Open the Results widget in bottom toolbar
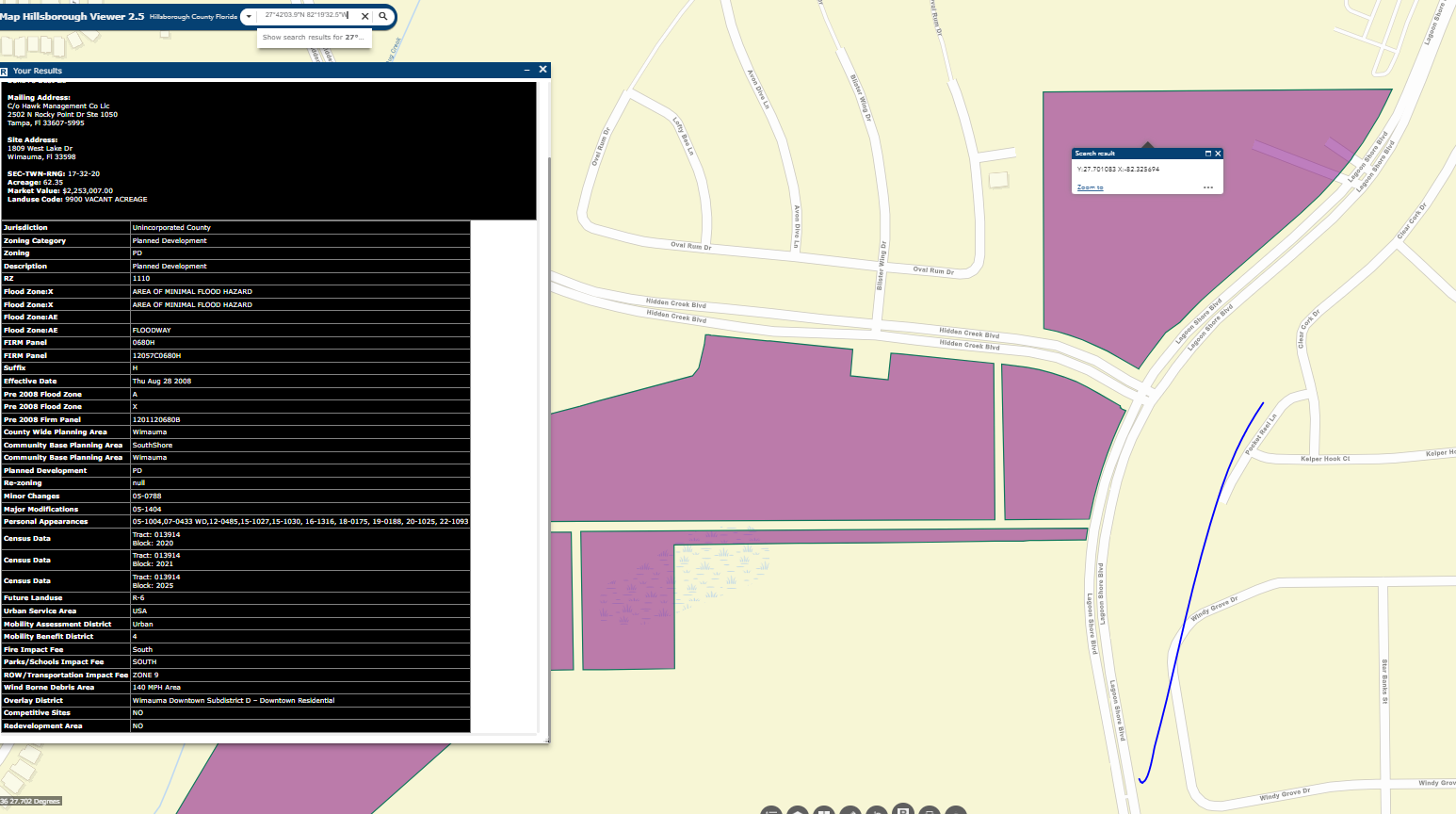Image resolution: width=1456 pixels, height=814 pixels. click(902, 809)
